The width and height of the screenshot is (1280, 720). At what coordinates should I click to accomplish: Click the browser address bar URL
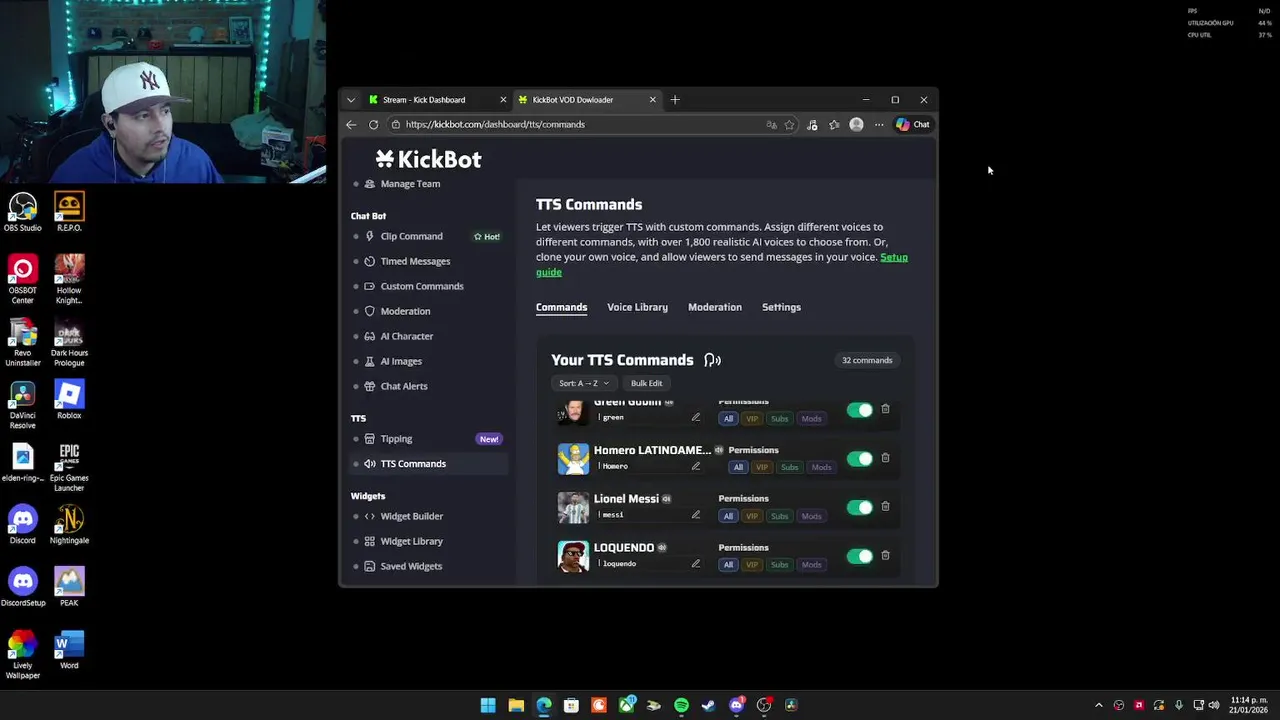495,125
